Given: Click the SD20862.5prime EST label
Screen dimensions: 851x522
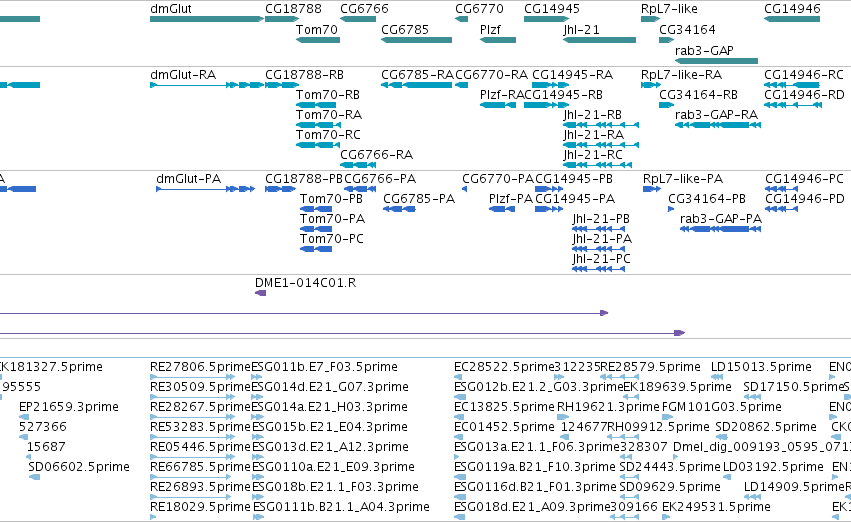Looking at the screenshot, I should 766,428.
